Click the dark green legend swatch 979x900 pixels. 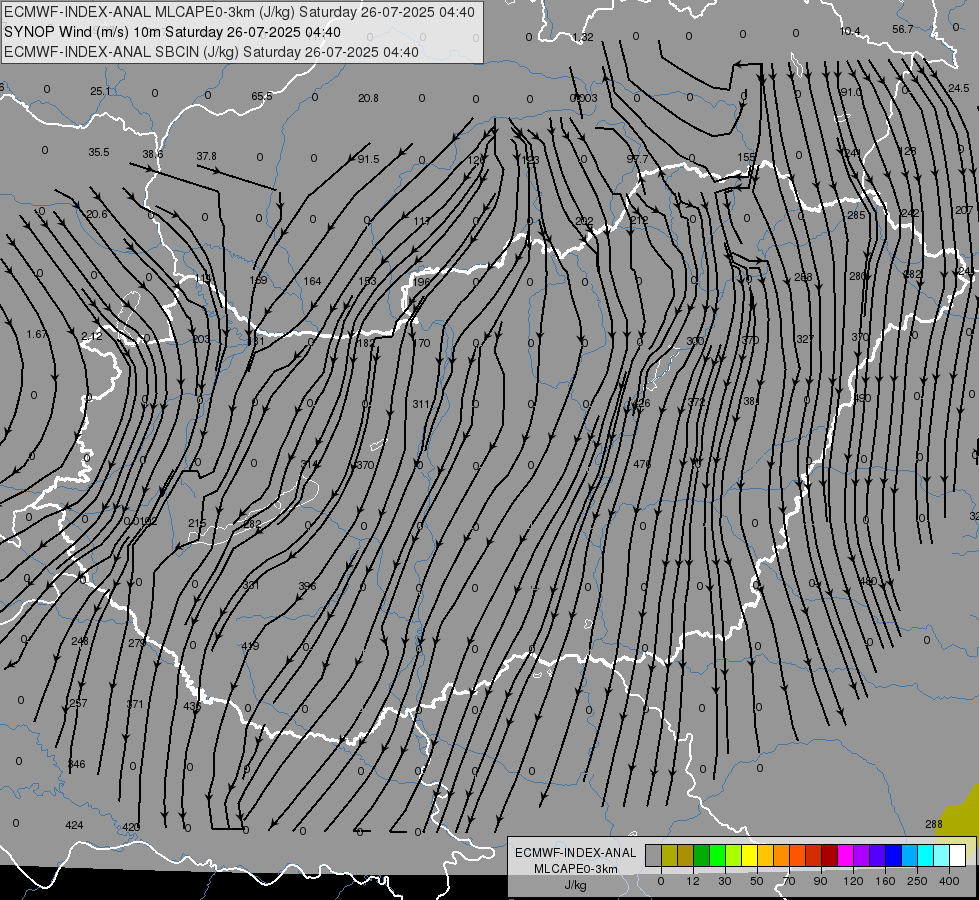702,855
